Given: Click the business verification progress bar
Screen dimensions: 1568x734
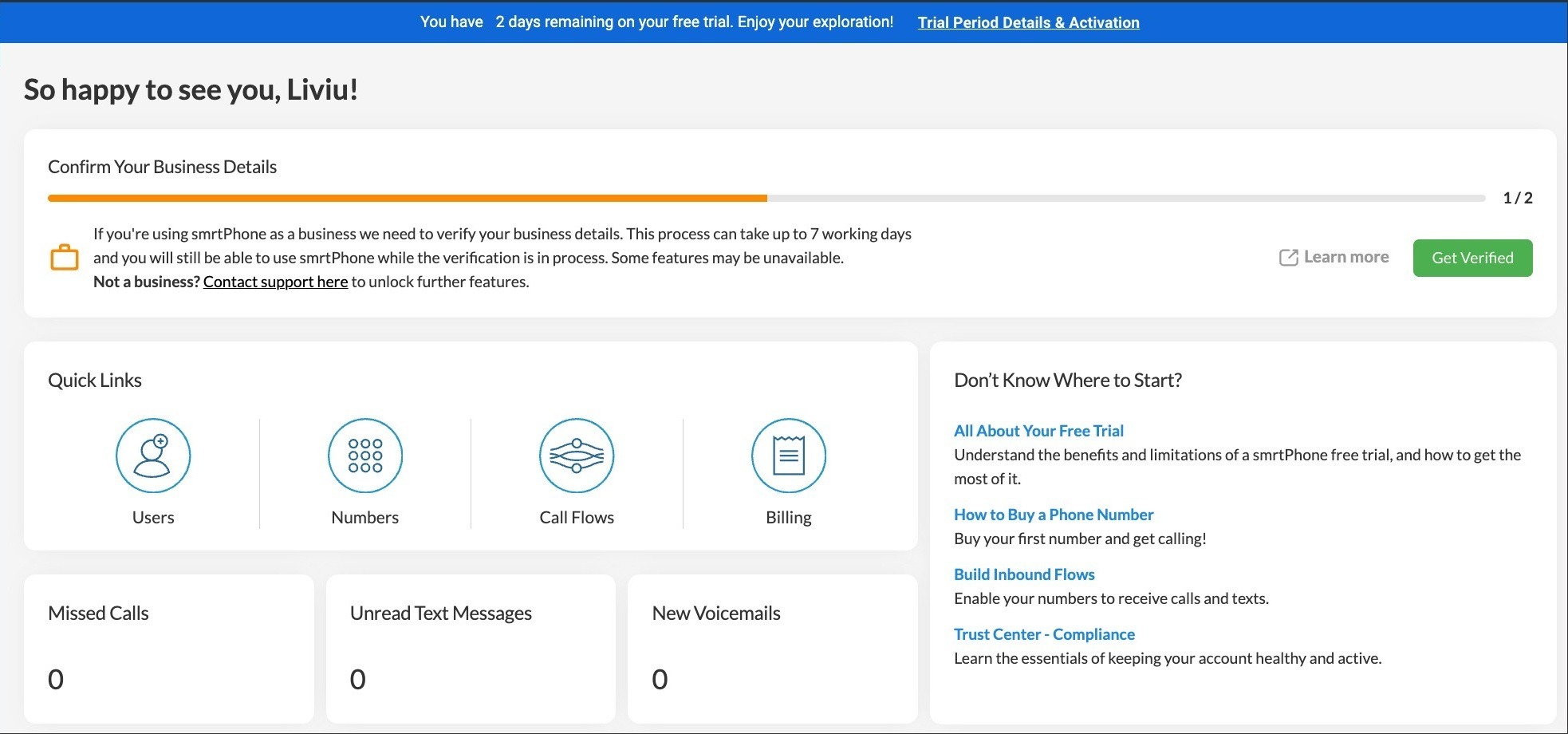Looking at the screenshot, I should (x=766, y=197).
